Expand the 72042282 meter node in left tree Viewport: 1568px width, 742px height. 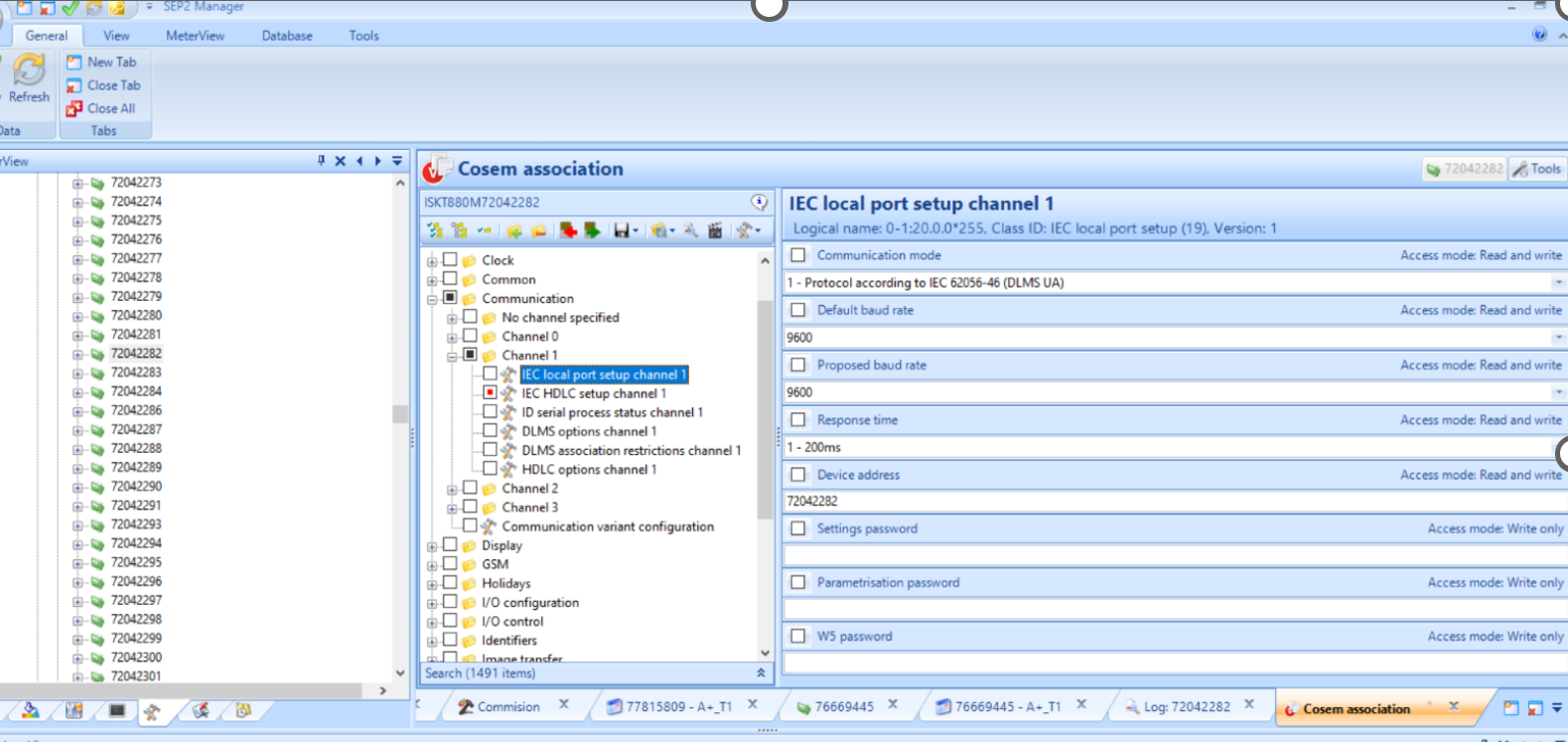pyautogui.click(x=77, y=354)
